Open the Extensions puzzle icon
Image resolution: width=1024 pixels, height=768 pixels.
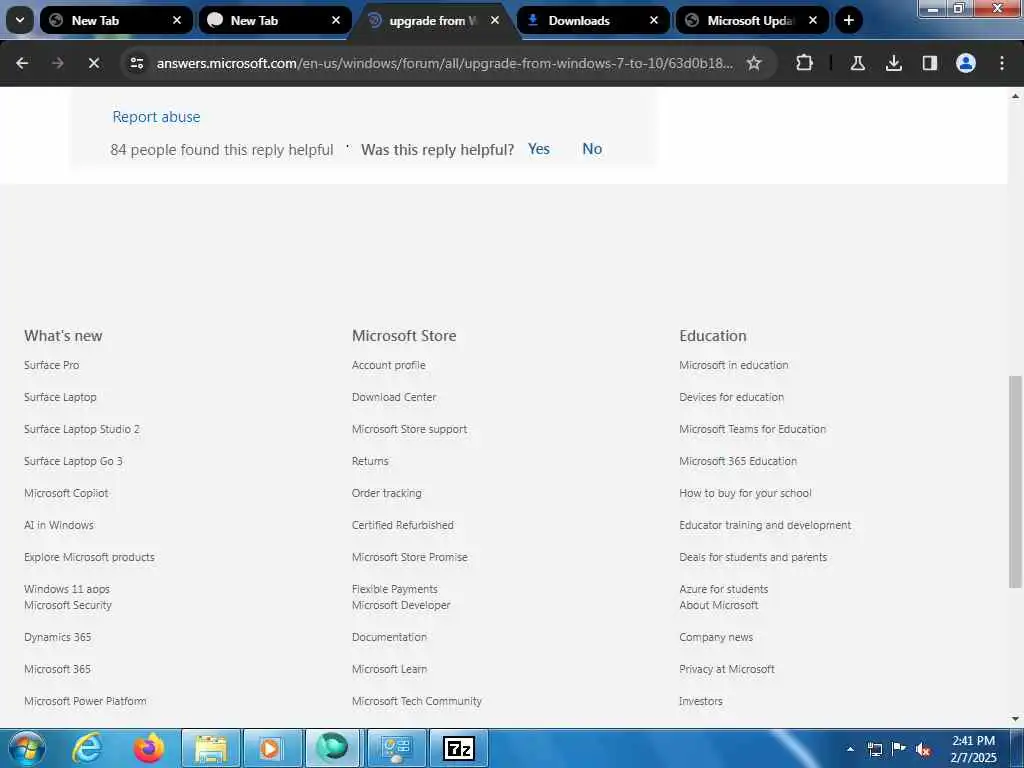pos(805,63)
